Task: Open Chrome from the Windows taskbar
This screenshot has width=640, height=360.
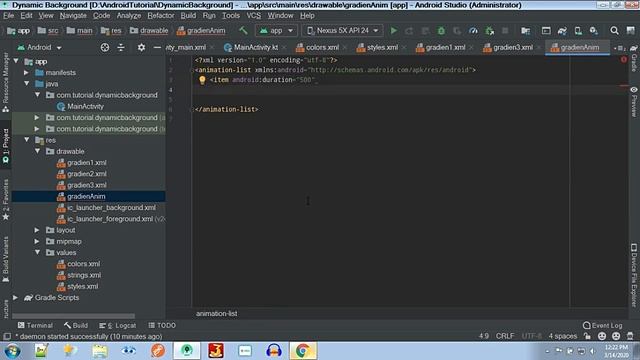Action: click(x=303, y=351)
